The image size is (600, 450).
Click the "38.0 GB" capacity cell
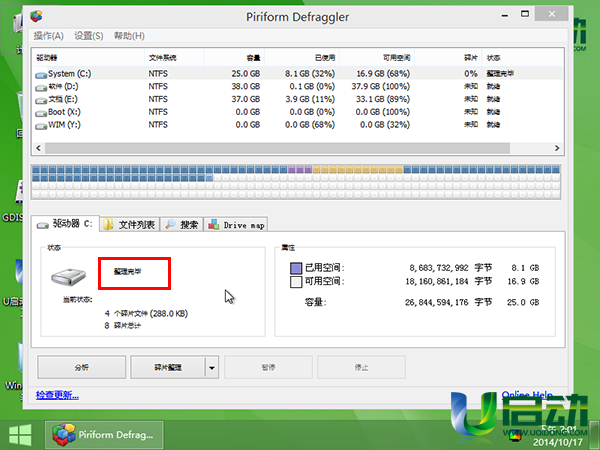[246, 86]
